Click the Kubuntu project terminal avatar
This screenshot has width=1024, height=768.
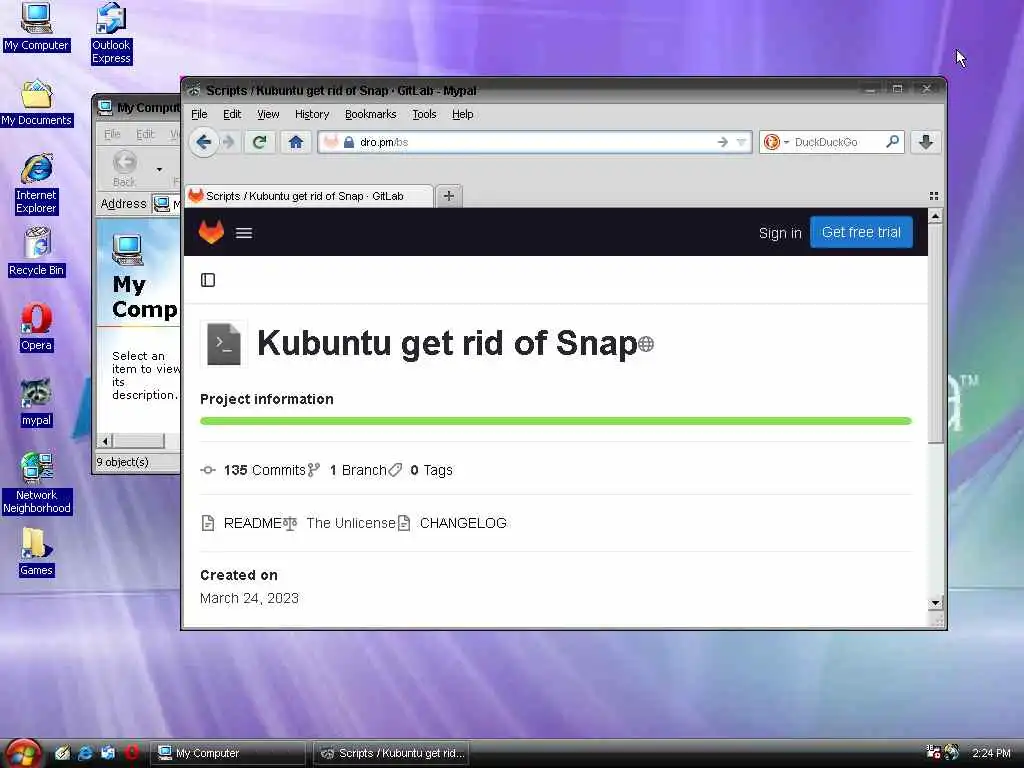coord(223,344)
